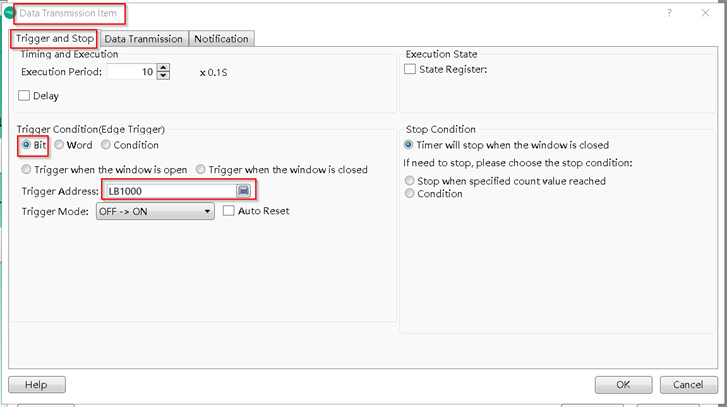
Task: Enable the Auto Reset checkbox
Action: [x=229, y=211]
